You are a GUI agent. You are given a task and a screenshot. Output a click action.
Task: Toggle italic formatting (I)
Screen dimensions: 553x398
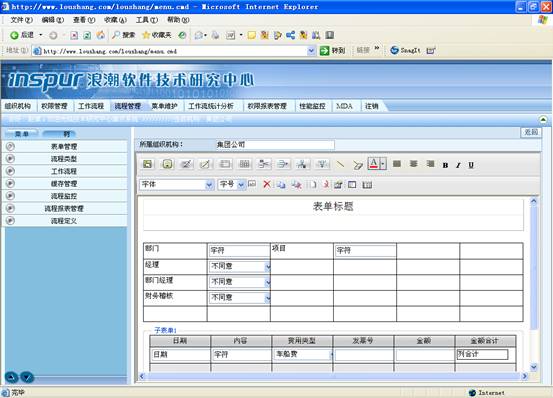(458, 165)
